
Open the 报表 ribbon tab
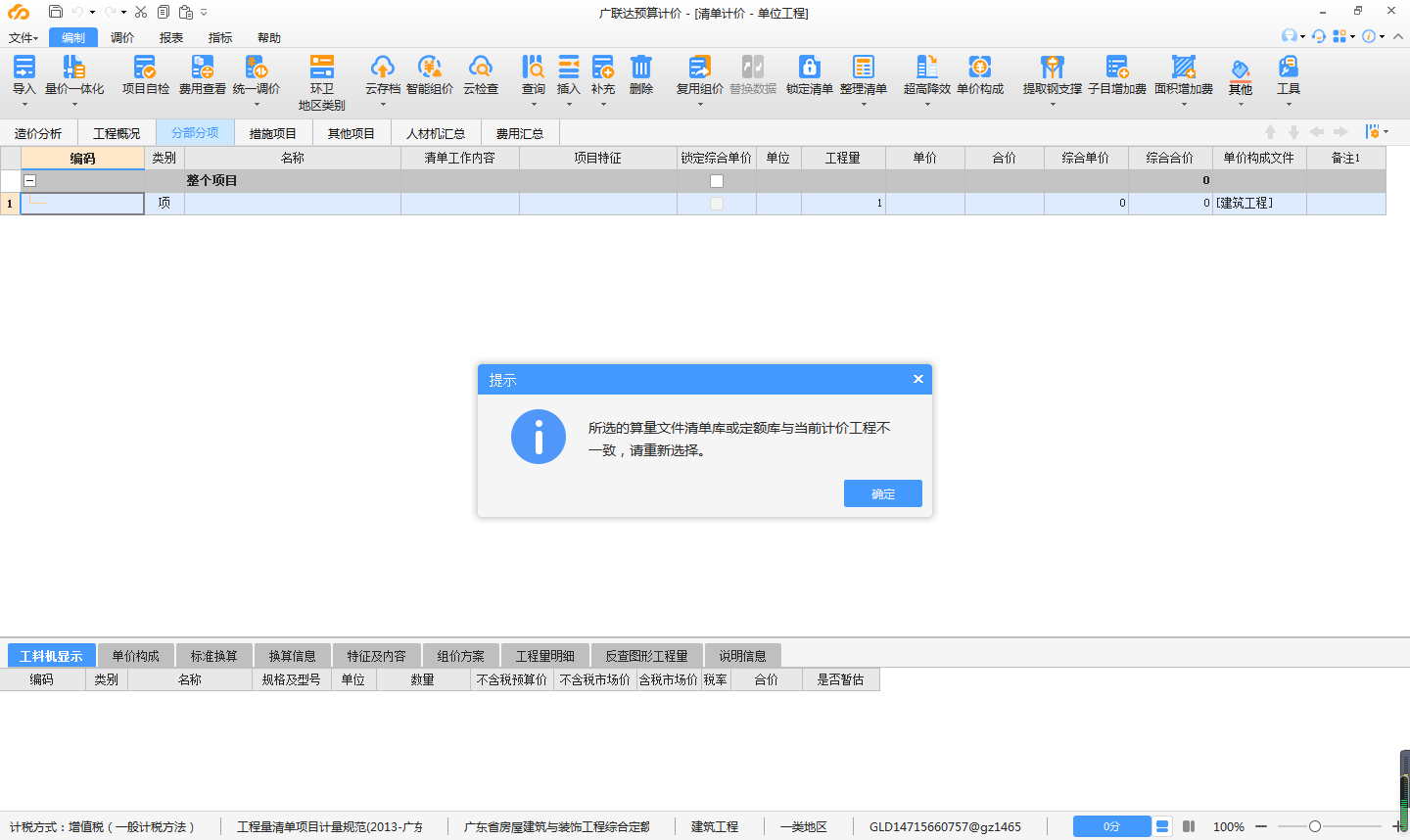pos(171,37)
